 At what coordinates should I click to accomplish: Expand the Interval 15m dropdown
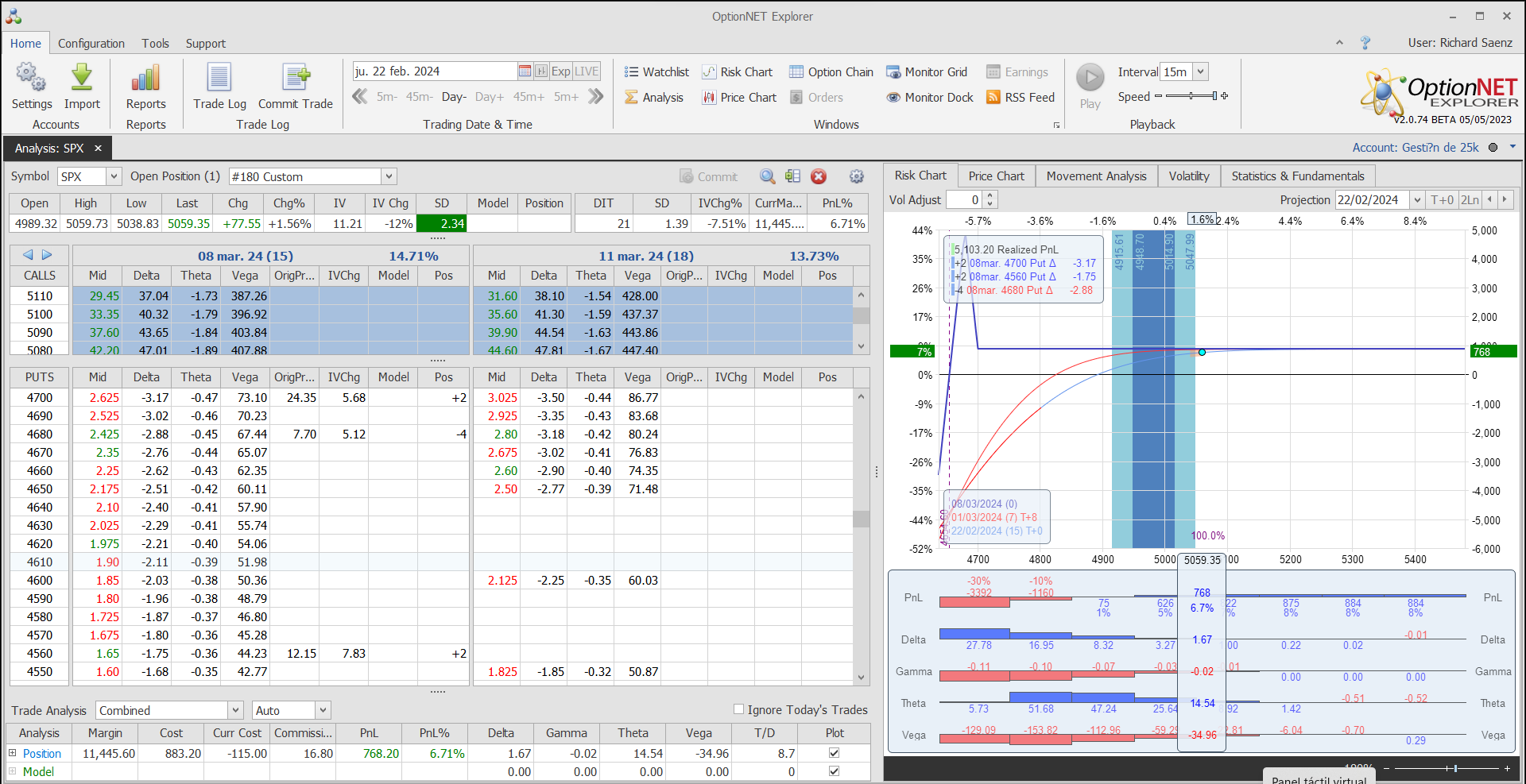point(1201,71)
